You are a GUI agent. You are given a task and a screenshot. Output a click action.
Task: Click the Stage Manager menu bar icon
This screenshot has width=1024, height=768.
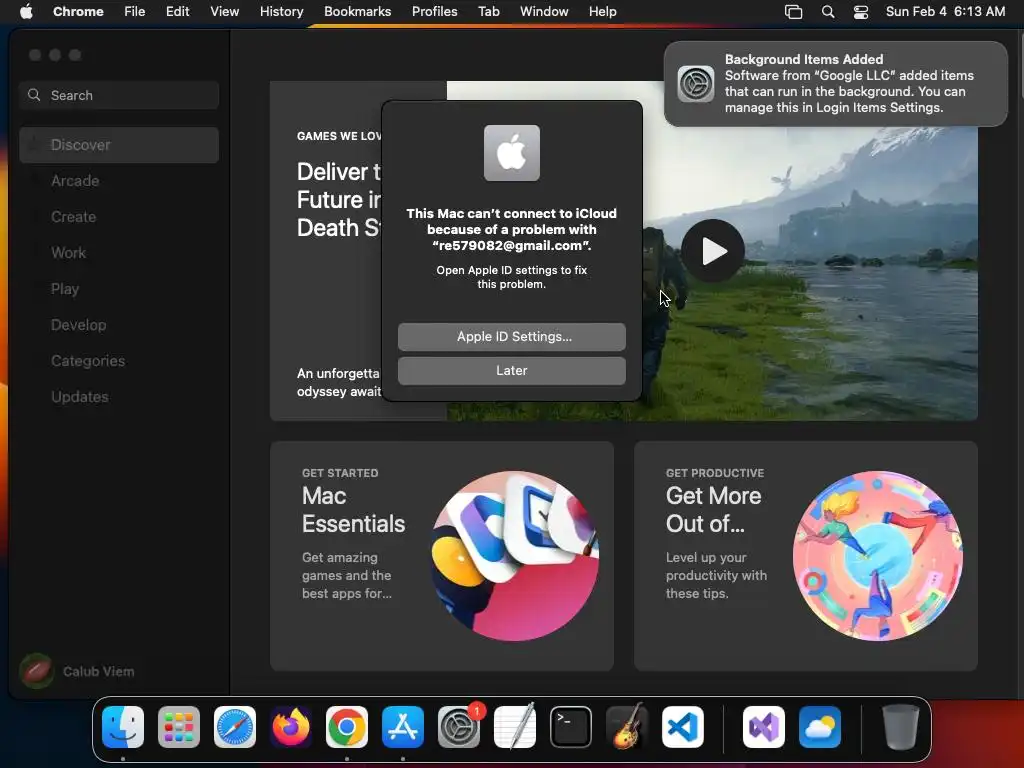point(793,12)
